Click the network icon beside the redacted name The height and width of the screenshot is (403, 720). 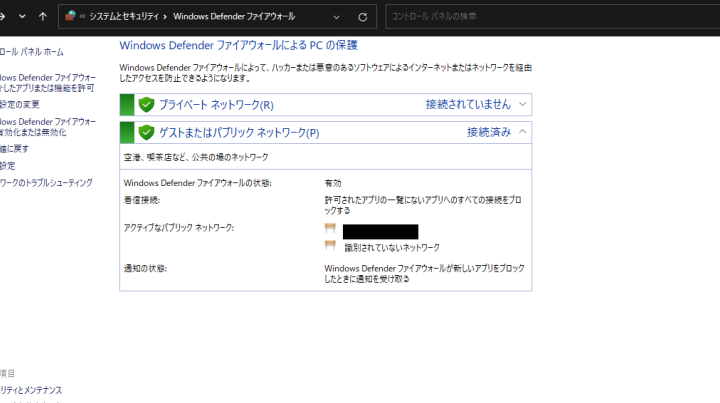point(330,230)
